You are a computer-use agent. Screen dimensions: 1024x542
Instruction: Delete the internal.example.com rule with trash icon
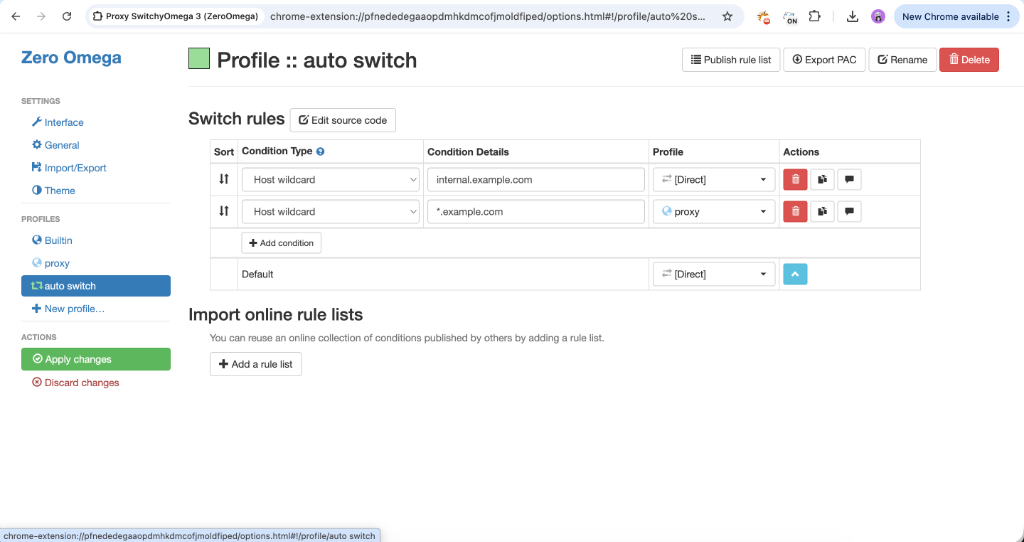794,180
